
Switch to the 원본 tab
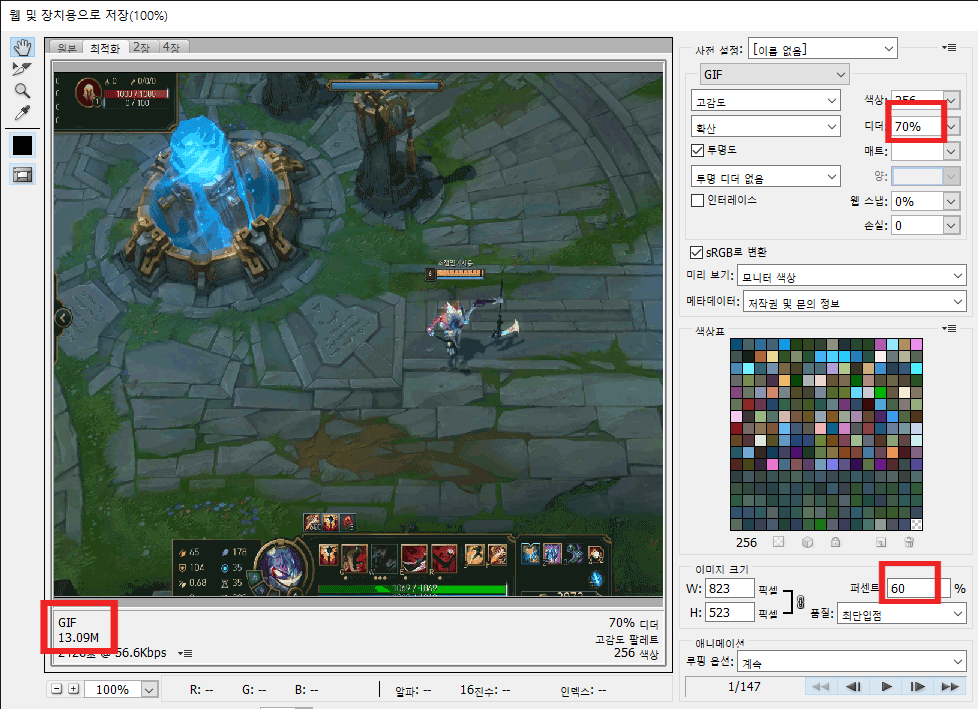[x=67, y=47]
